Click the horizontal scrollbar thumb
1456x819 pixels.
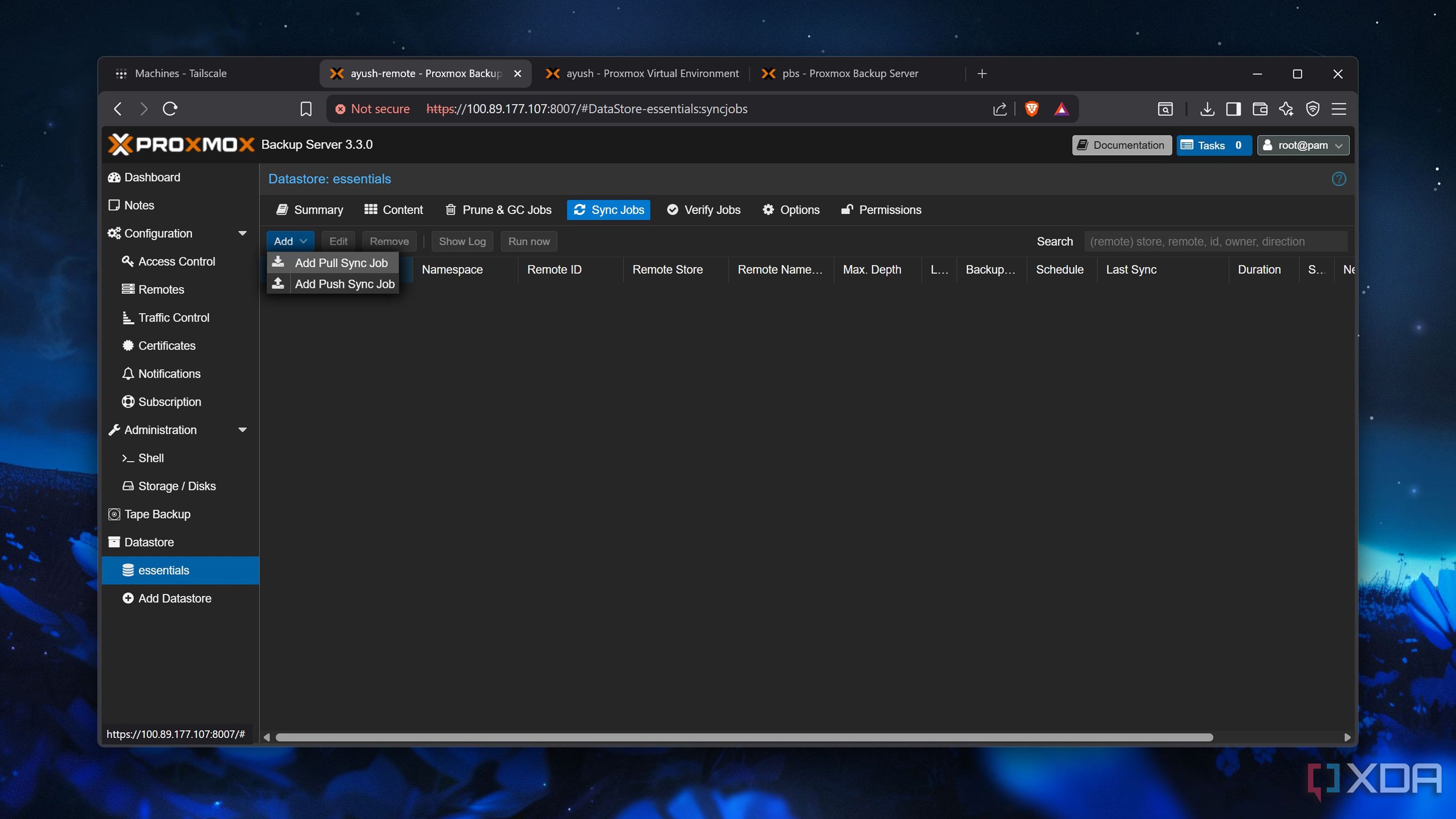pos(744,737)
